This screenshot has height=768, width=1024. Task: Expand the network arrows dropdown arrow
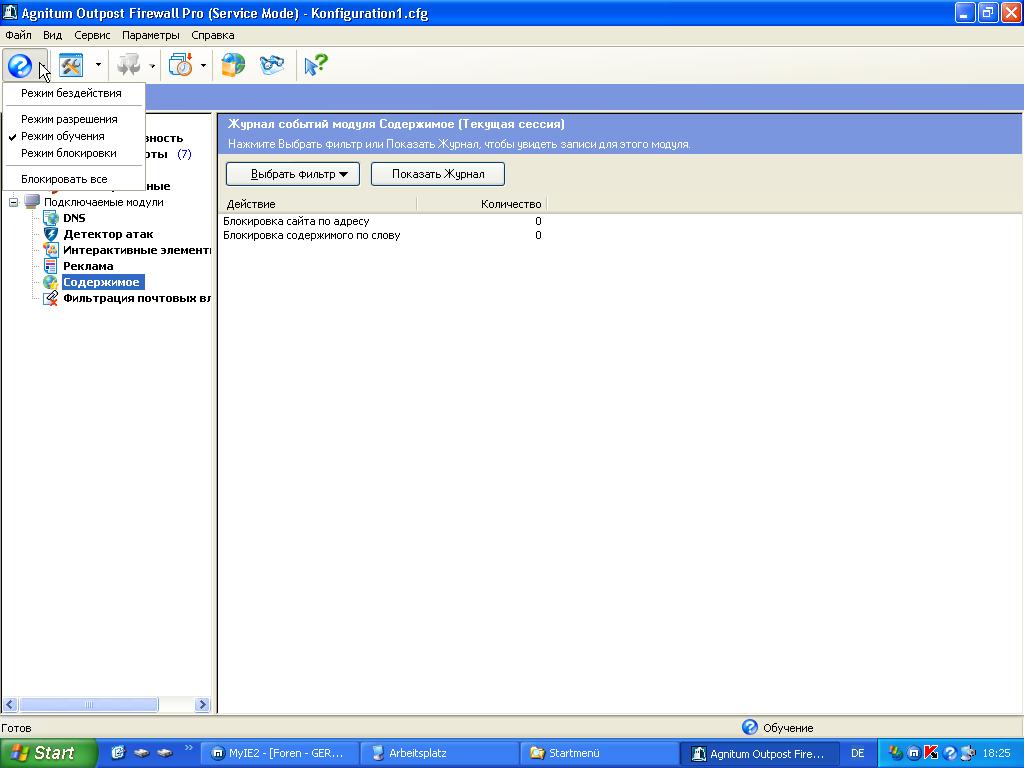(152, 65)
